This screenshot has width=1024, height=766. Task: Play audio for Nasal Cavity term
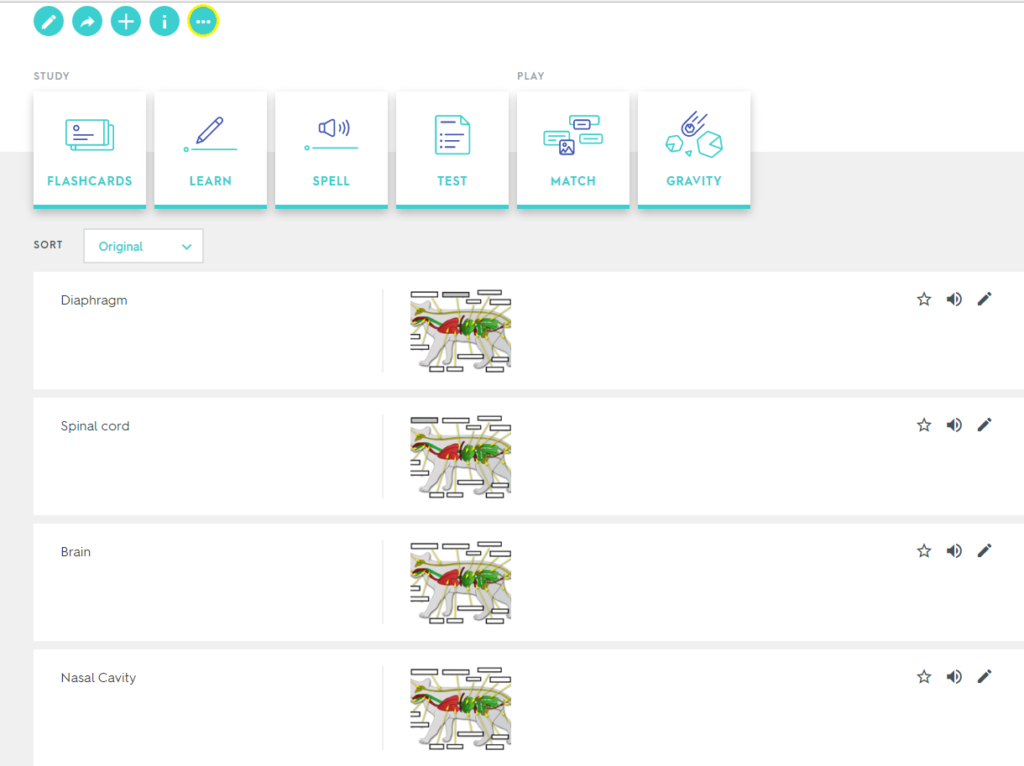954,677
